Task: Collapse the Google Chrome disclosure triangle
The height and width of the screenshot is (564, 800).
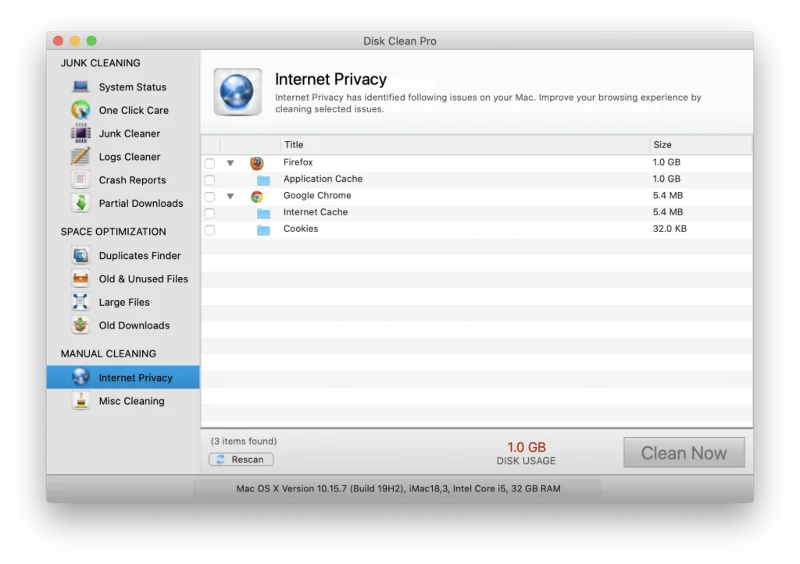Action: [x=230, y=197]
